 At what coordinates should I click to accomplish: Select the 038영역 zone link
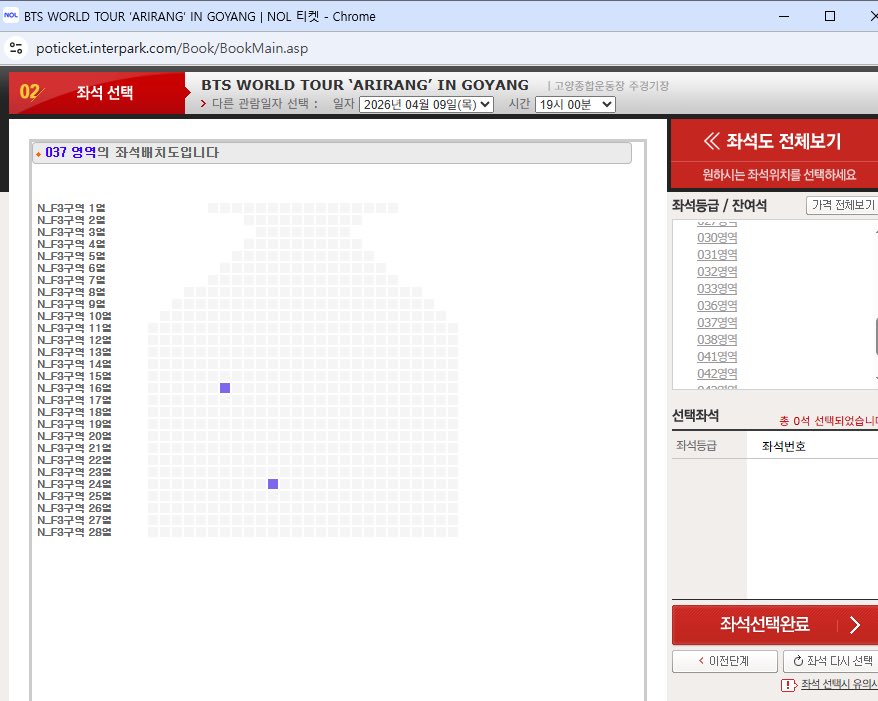coord(717,339)
